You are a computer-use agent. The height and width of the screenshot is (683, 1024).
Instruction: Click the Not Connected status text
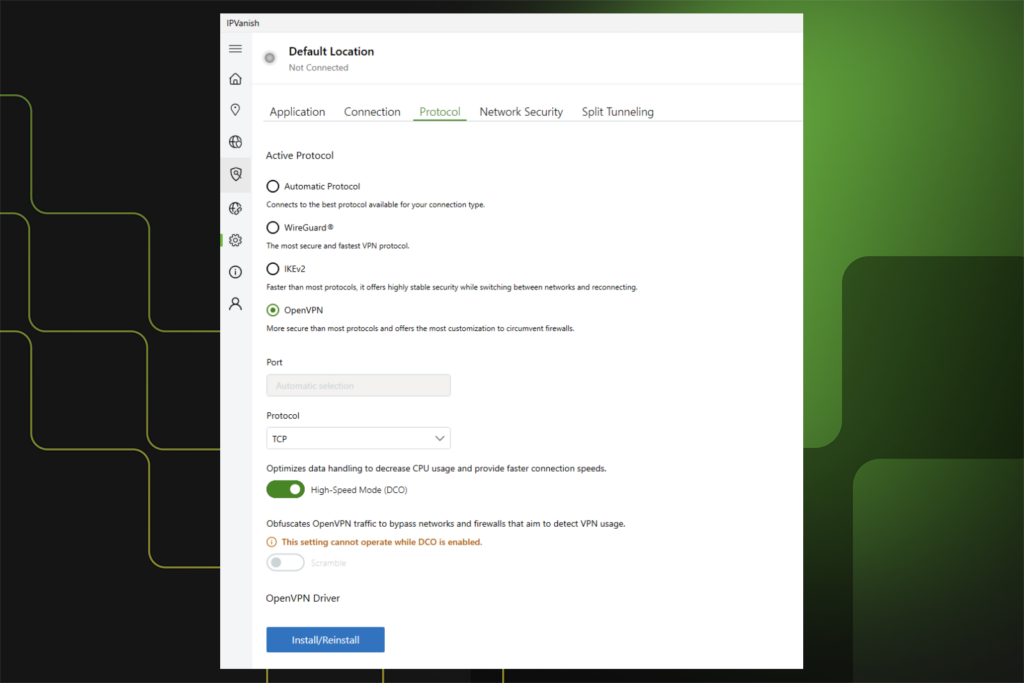click(x=319, y=67)
